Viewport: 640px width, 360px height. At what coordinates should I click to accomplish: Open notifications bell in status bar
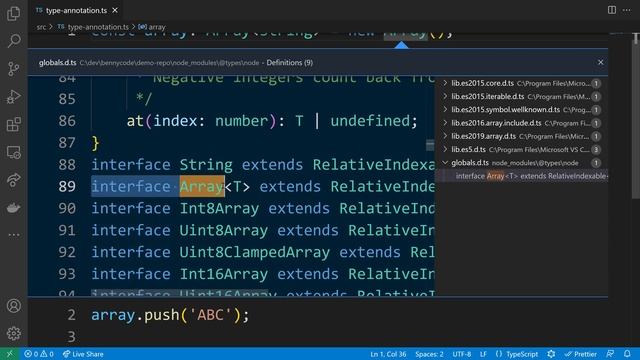point(627,354)
